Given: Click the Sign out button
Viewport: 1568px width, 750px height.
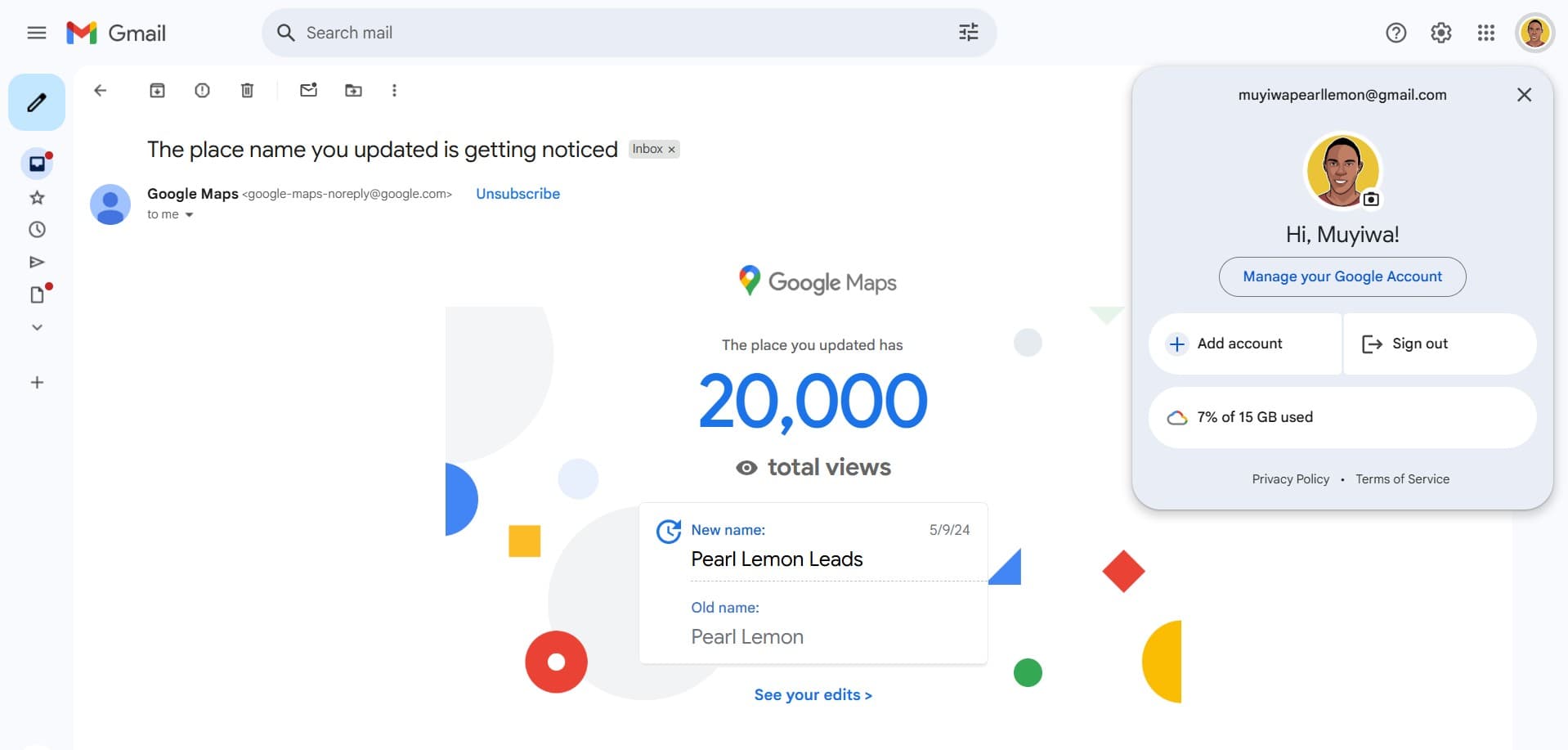Looking at the screenshot, I should (1440, 344).
